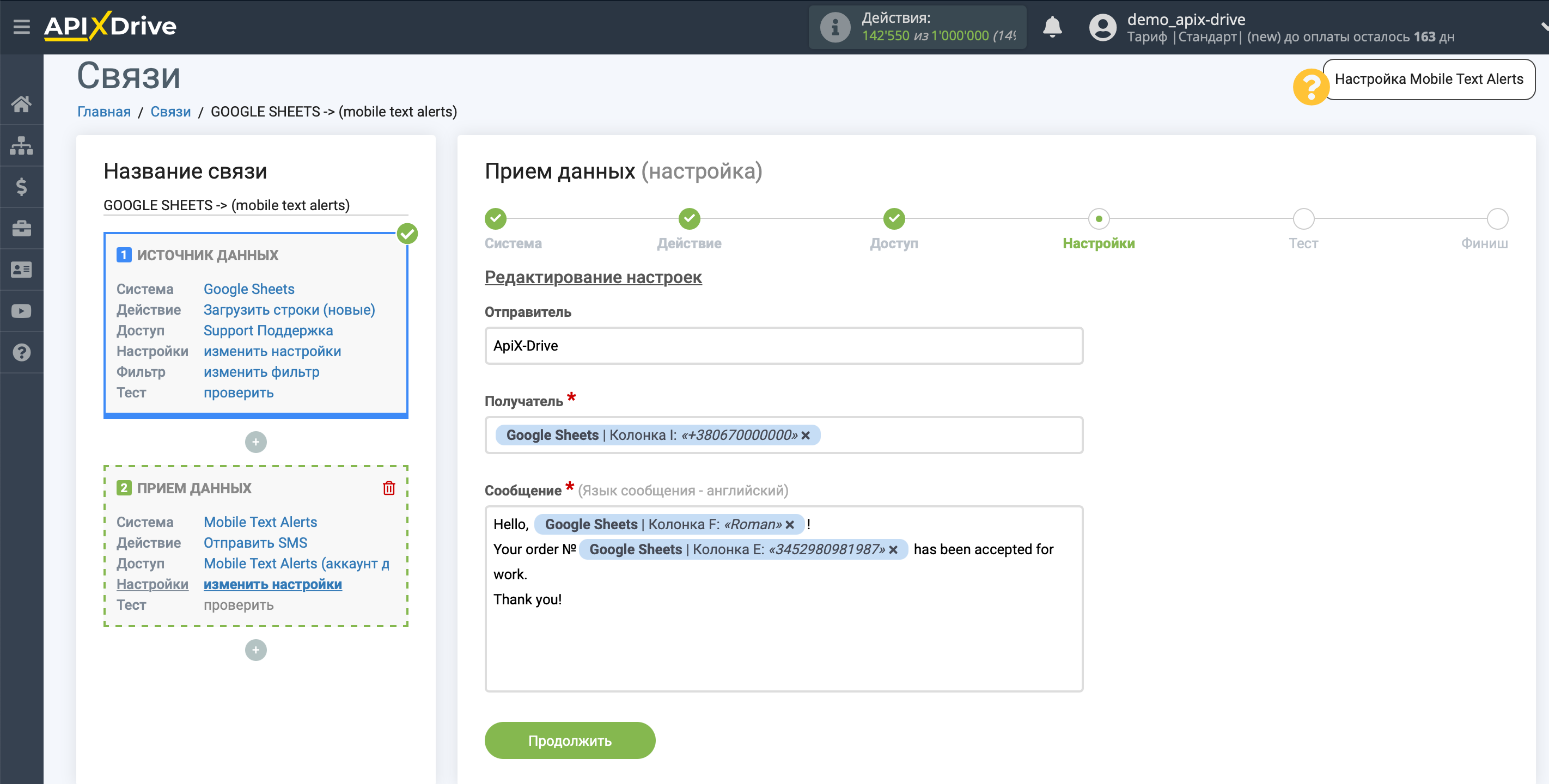1549x784 pixels.
Task: Add a block between source and receiver
Action: [x=255, y=442]
